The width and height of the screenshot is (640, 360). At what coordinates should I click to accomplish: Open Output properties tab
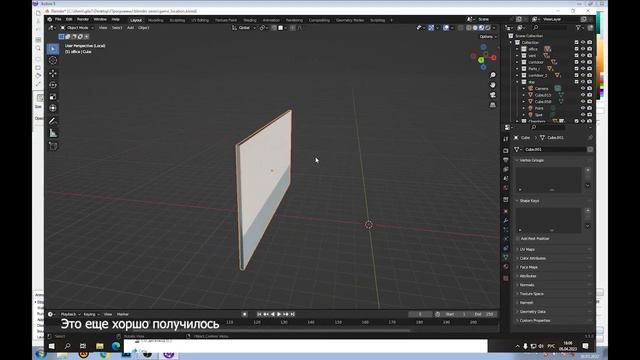[506, 160]
